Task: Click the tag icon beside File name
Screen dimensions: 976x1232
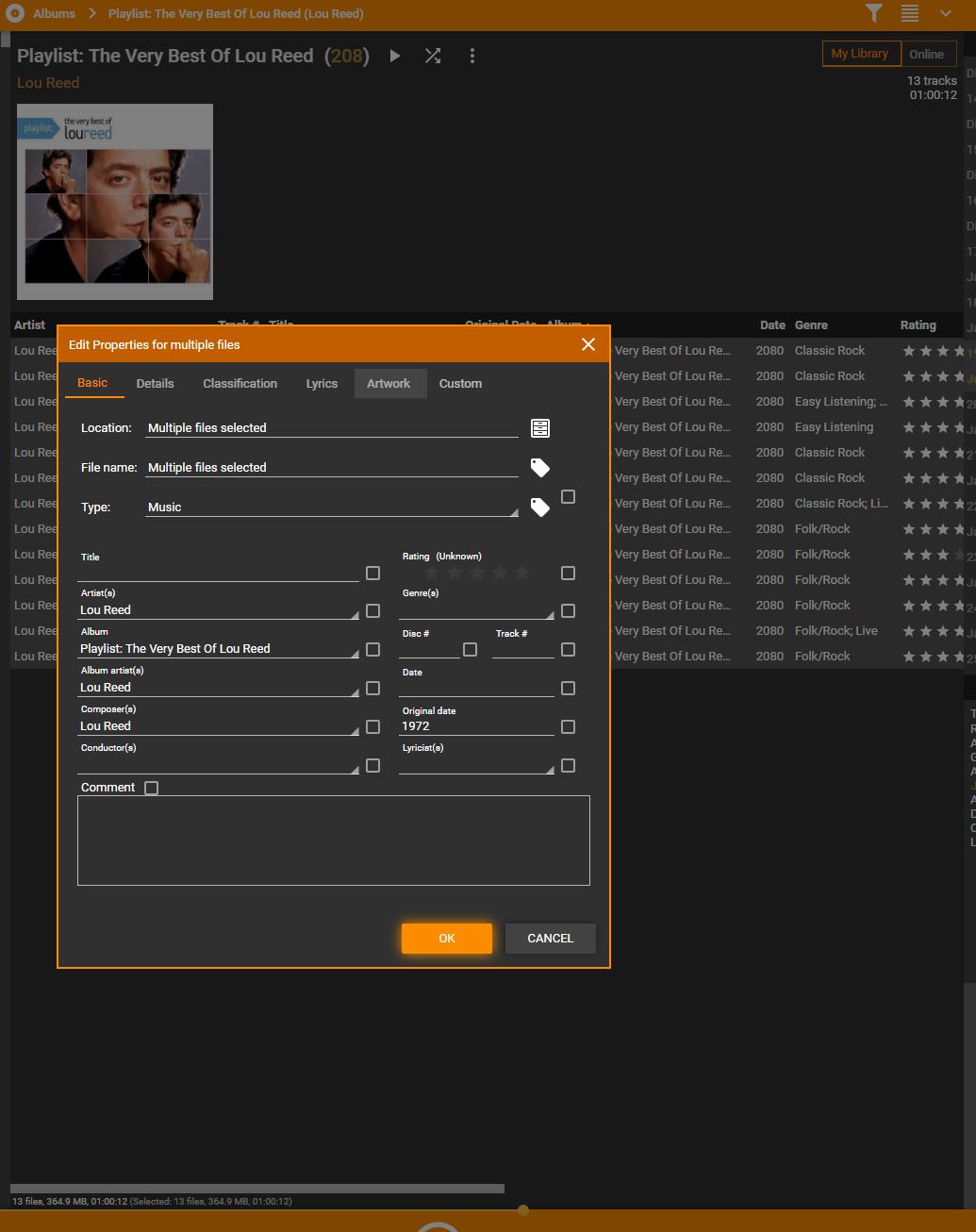Action: pyautogui.click(x=540, y=468)
